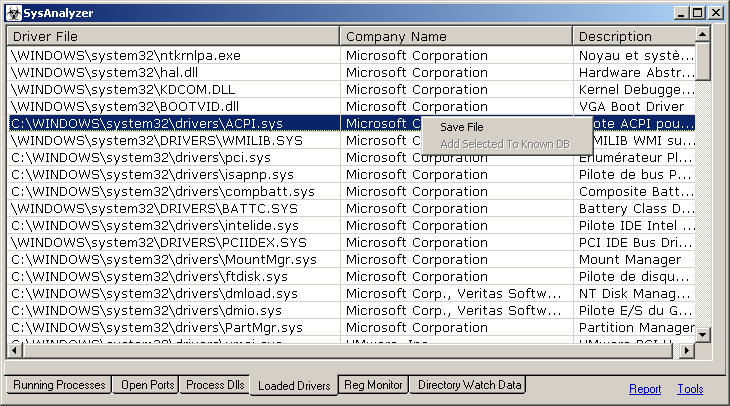The height and width of the screenshot is (406, 730).
Task: Maximize the SysAnalyzer window
Action: (698, 13)
